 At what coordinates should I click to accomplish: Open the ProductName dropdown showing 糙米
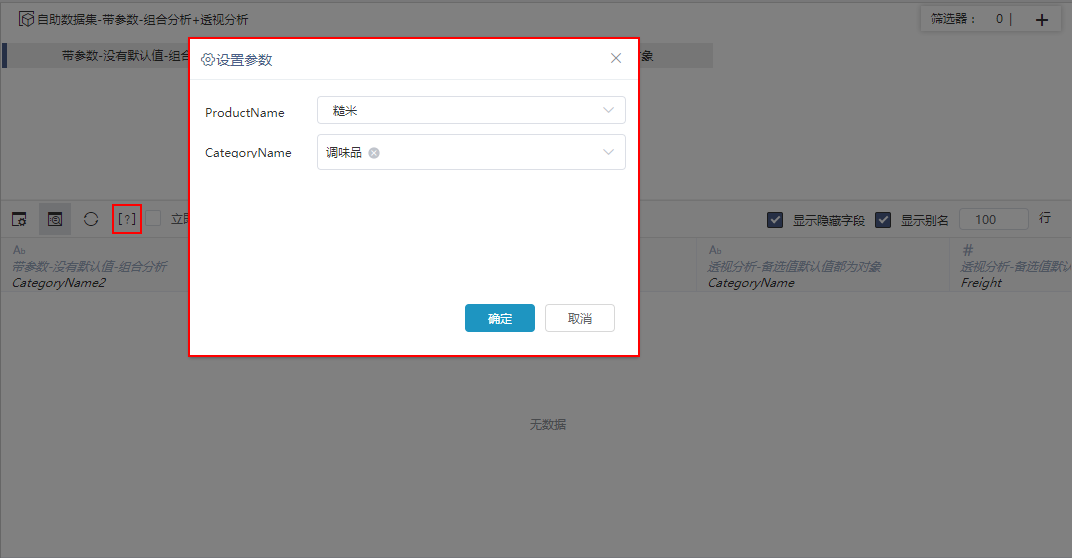click(471, 110)
